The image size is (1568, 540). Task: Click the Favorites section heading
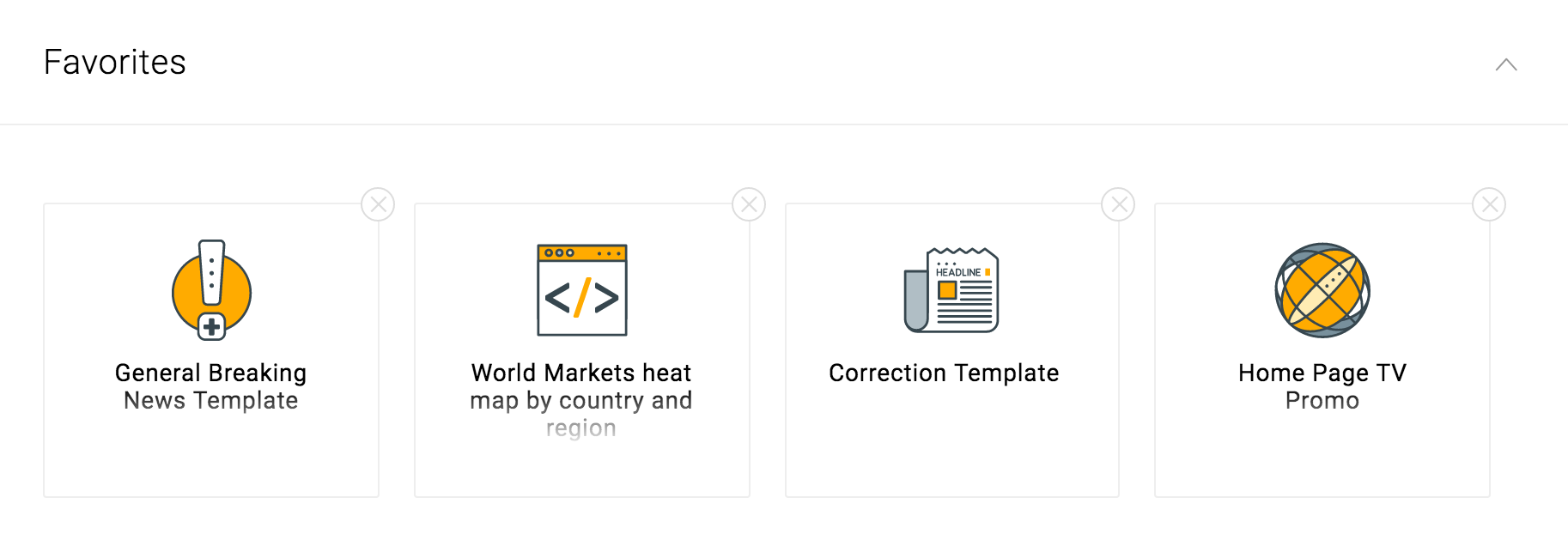coord(115,63)
